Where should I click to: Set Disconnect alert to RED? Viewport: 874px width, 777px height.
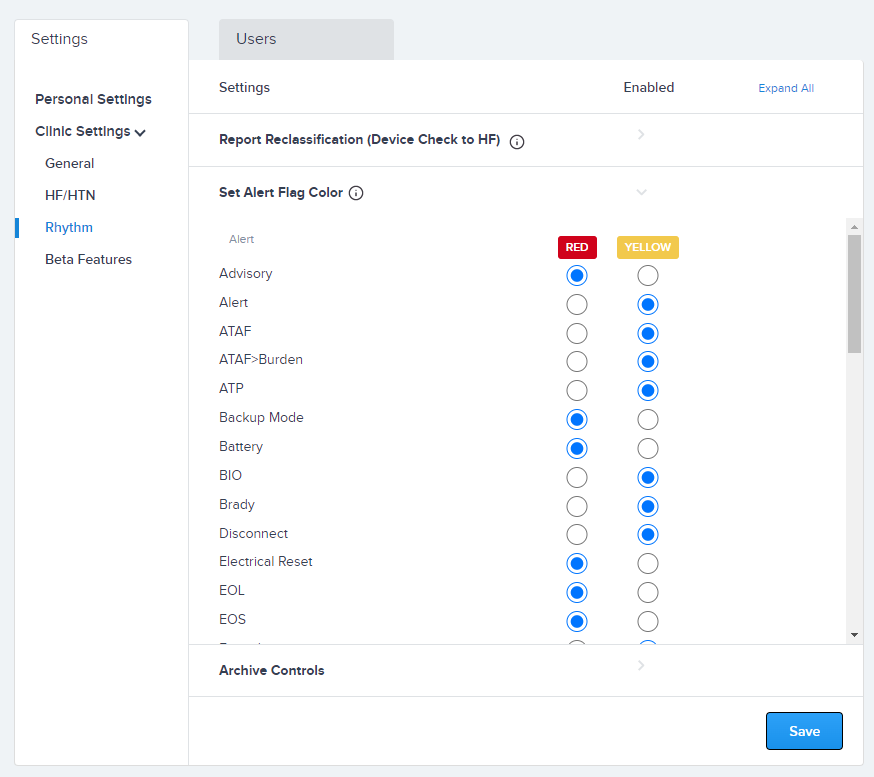pos(576,534)
